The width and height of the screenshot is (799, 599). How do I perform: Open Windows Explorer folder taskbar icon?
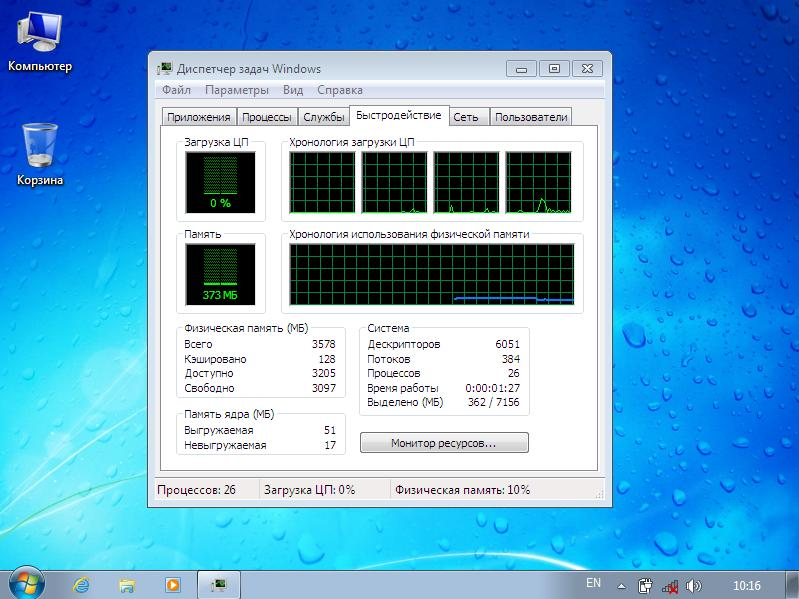(127, 584)
